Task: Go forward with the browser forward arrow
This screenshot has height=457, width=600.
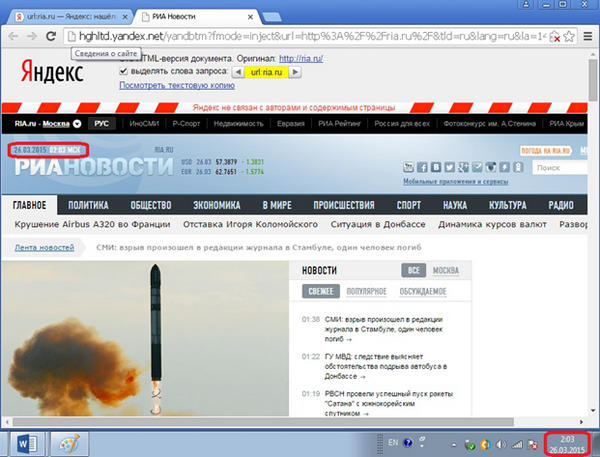Action: pos(32,36)
